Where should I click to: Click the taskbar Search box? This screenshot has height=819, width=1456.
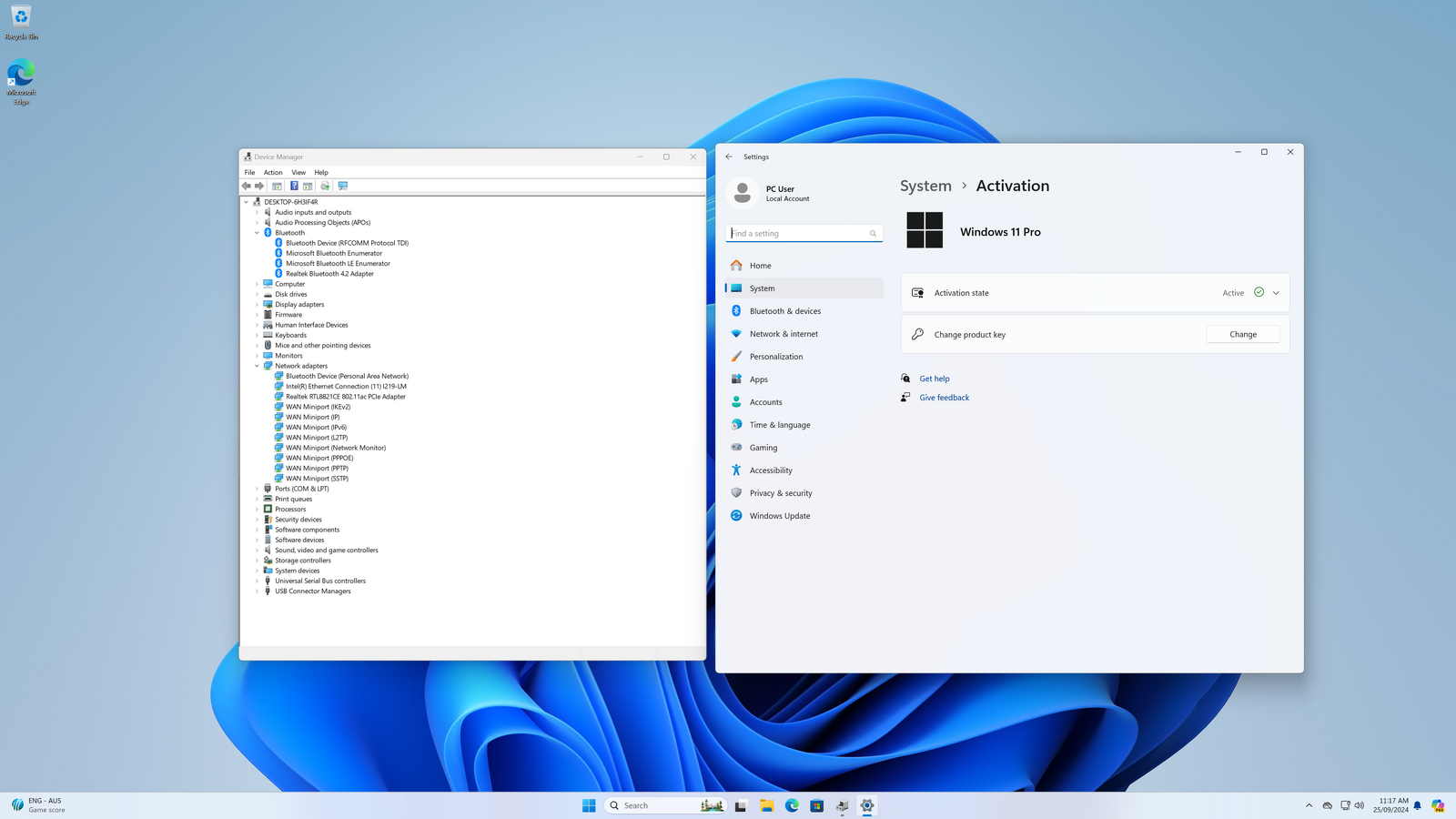tap(665, 805)
